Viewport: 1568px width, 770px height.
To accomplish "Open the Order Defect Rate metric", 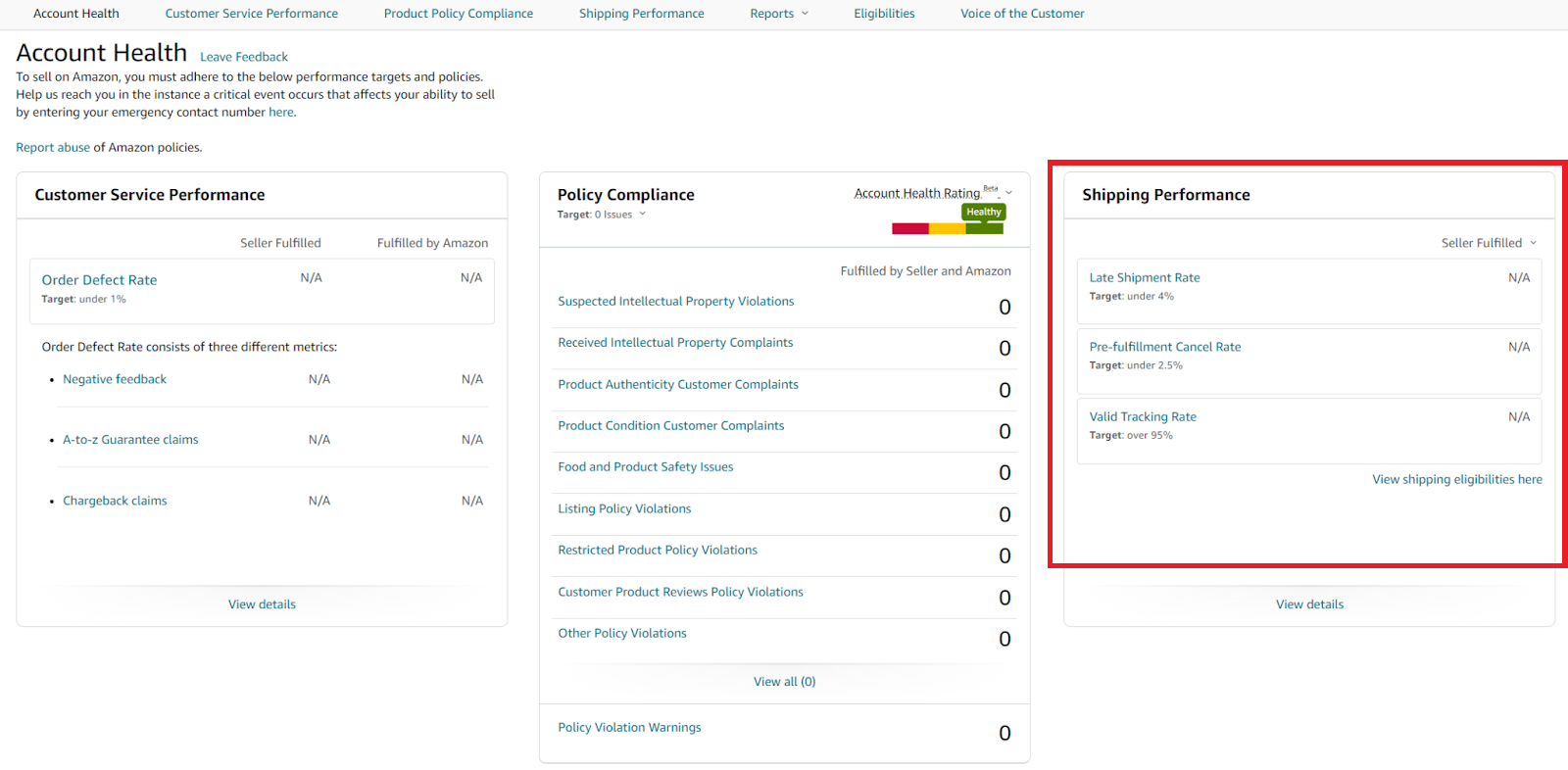I will pyautogui.click(x=99, y=280).
